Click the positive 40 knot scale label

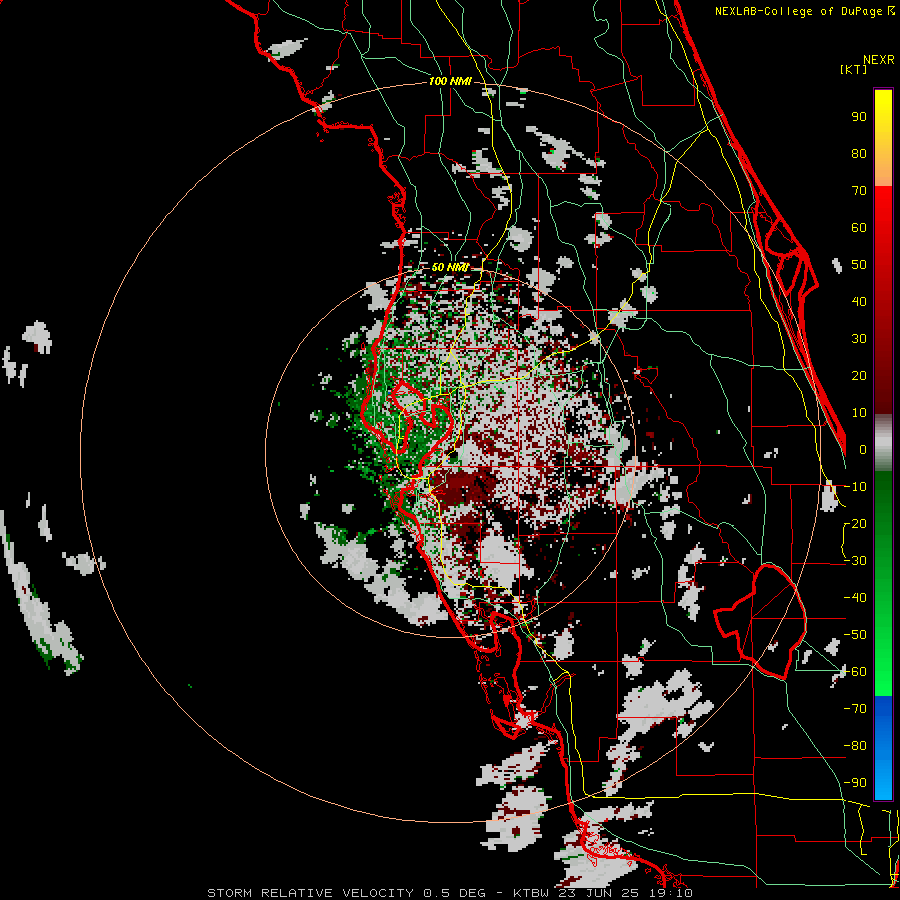pyautogui.click(x=859, y=301)
